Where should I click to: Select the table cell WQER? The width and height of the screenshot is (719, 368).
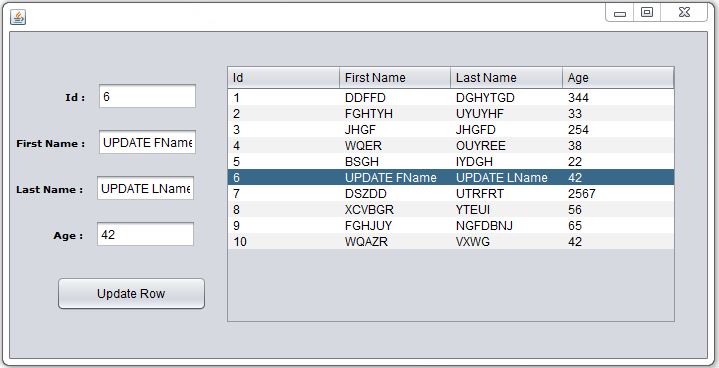[x=395, y=146]
